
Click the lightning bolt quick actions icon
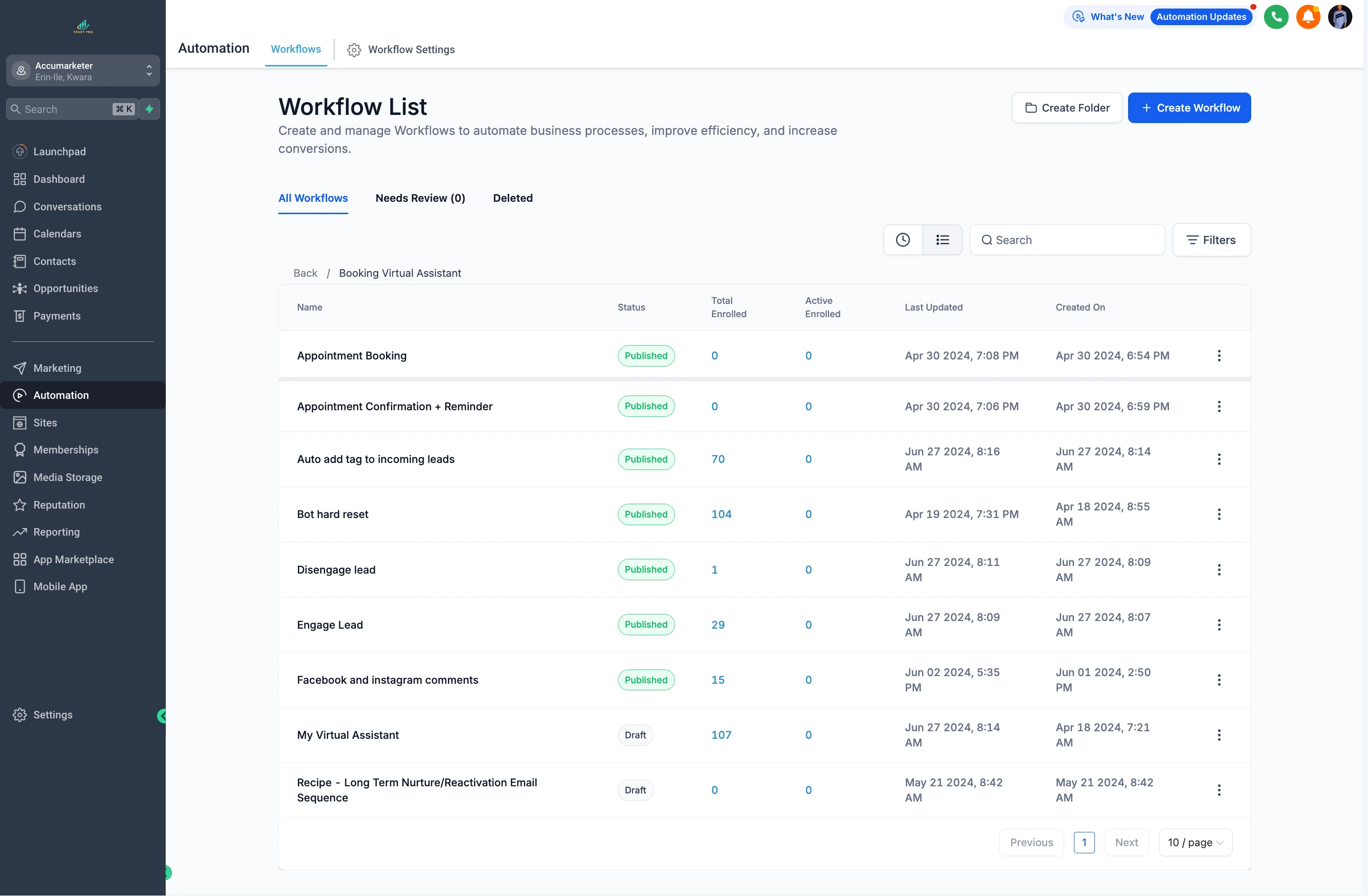coord(150,109)
